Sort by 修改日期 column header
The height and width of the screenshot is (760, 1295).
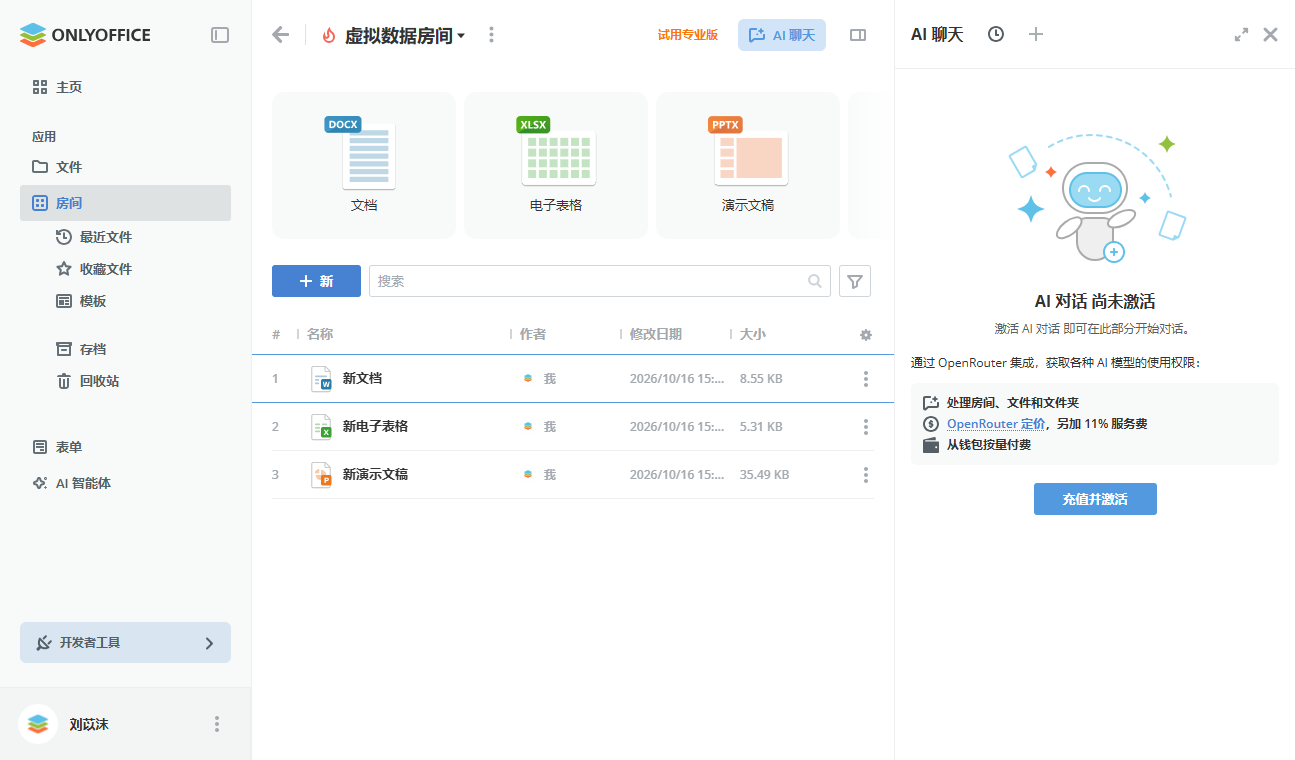point(656,334)
